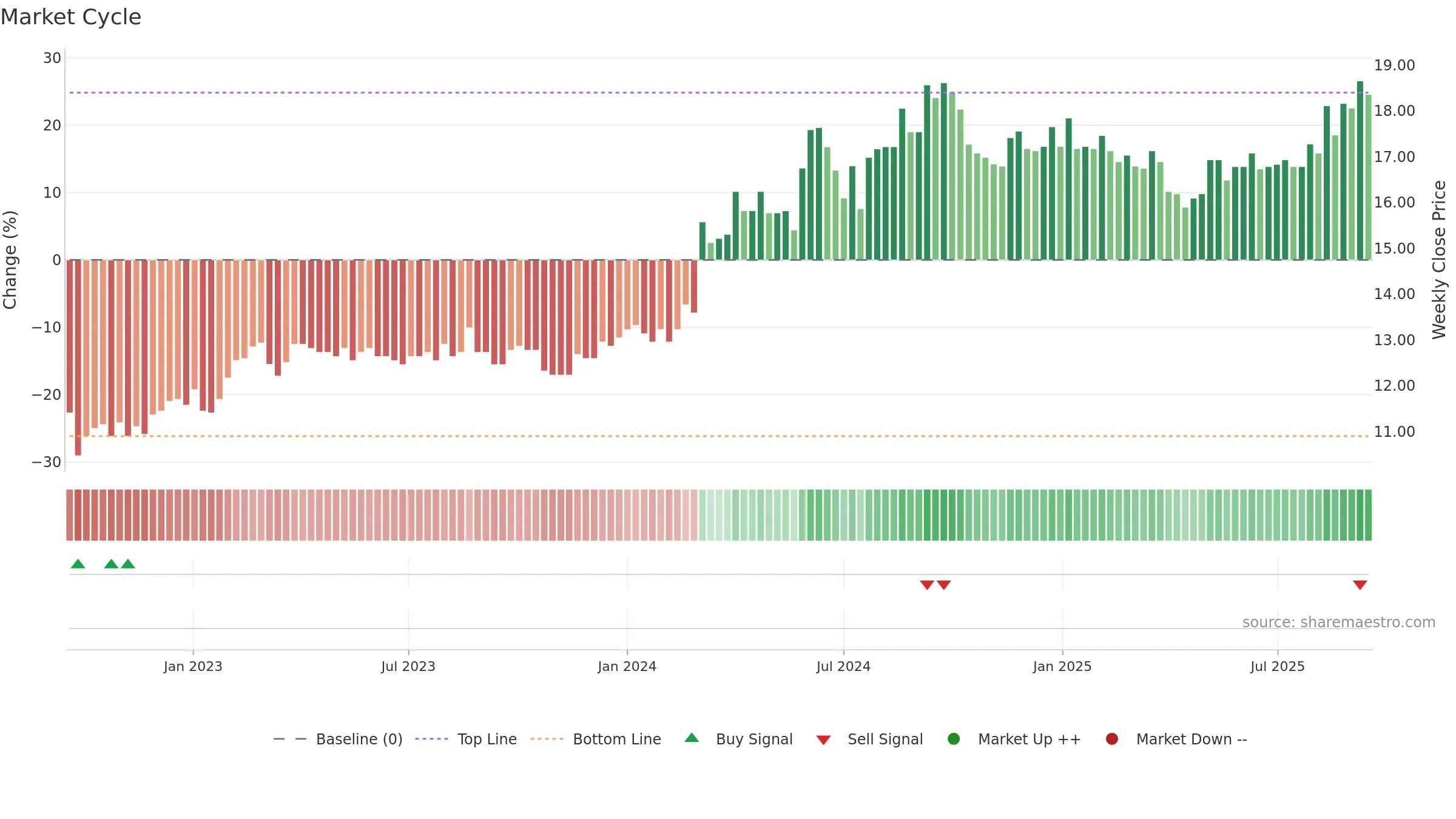Viewport: 1456px width, 819px height.
Task: Click the dark red Market Down circle icon
Action: click(x=1112, y=739)
